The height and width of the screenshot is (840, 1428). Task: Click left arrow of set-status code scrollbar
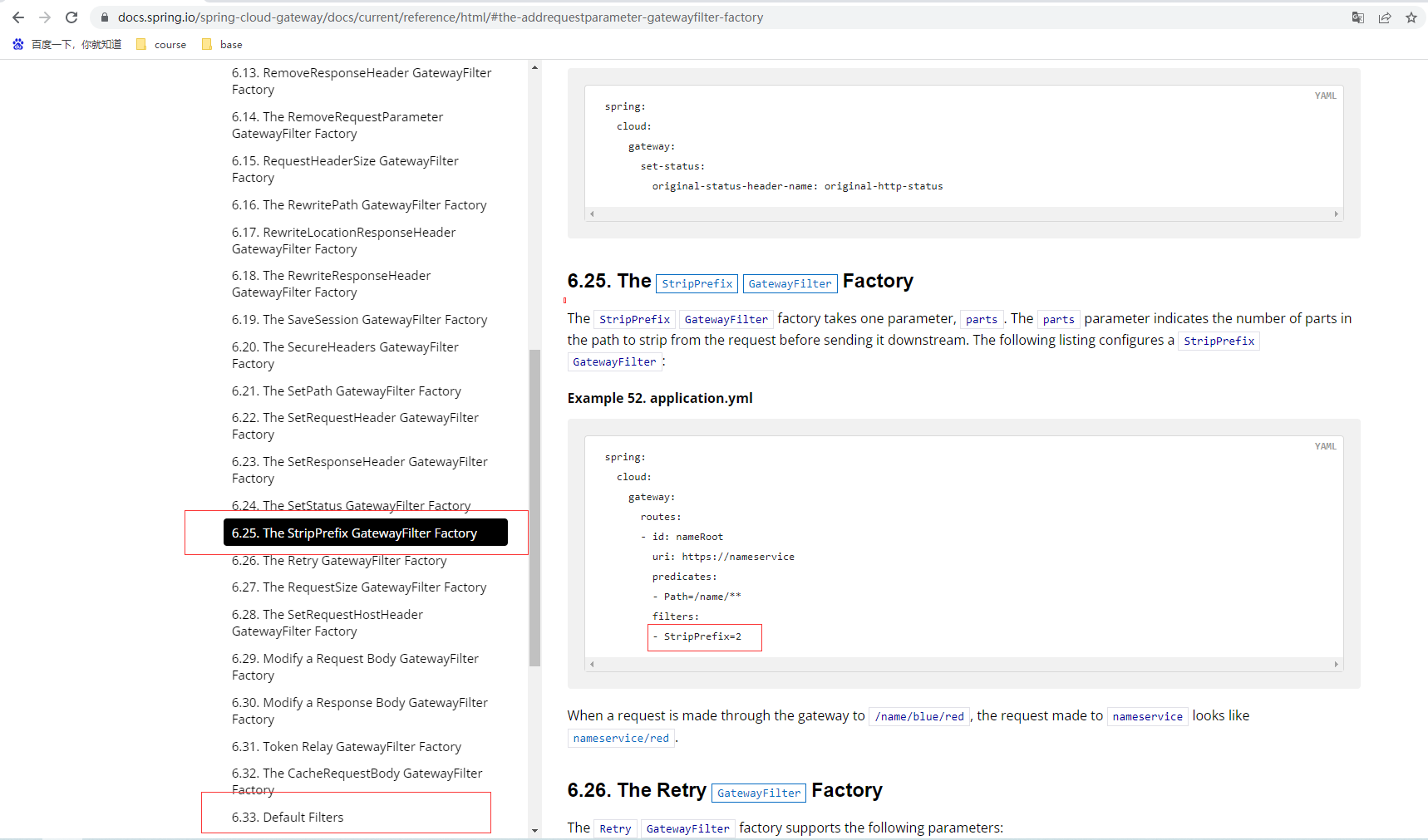pos(592,214)
